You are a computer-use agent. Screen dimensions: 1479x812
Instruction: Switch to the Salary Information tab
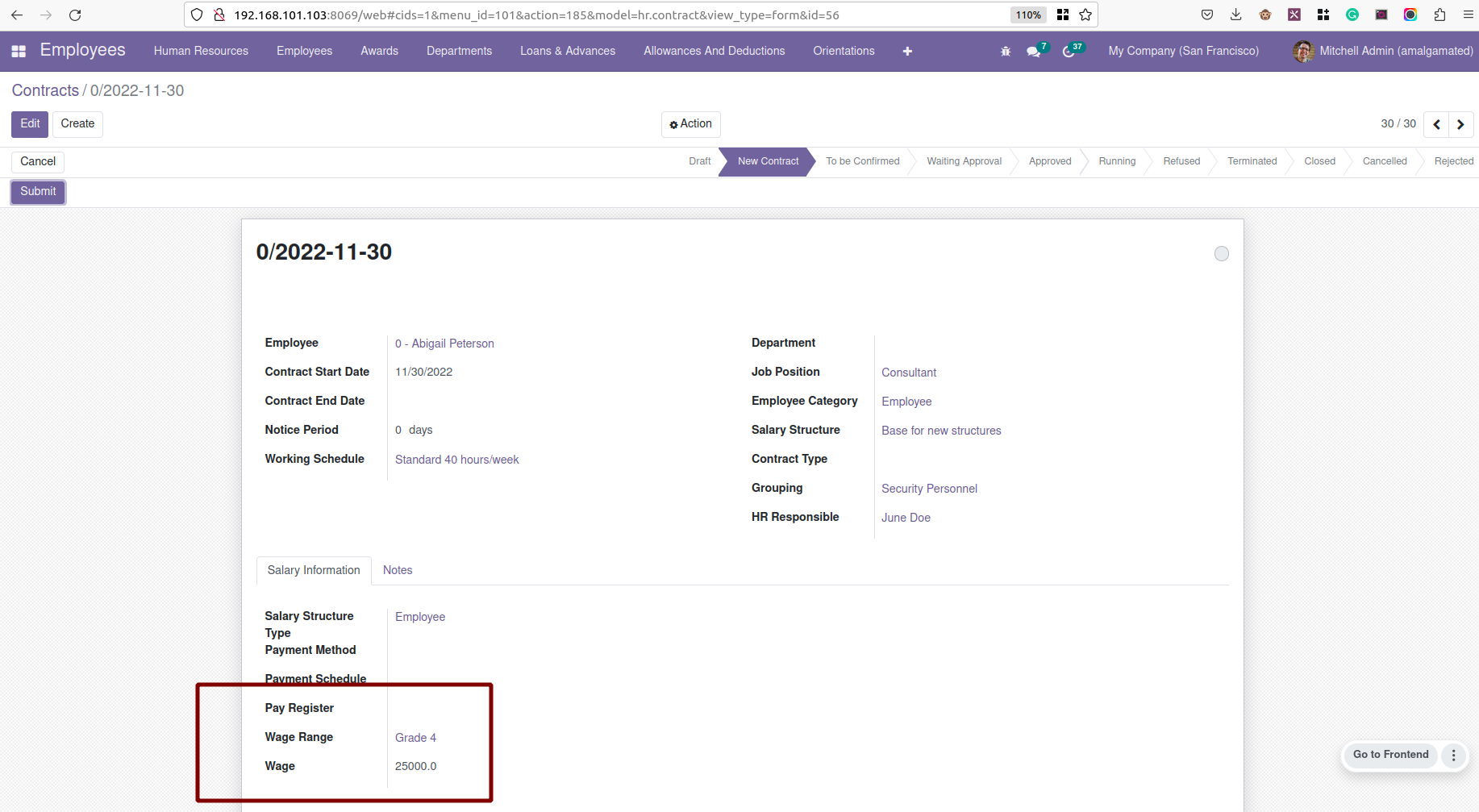point(314,570)
